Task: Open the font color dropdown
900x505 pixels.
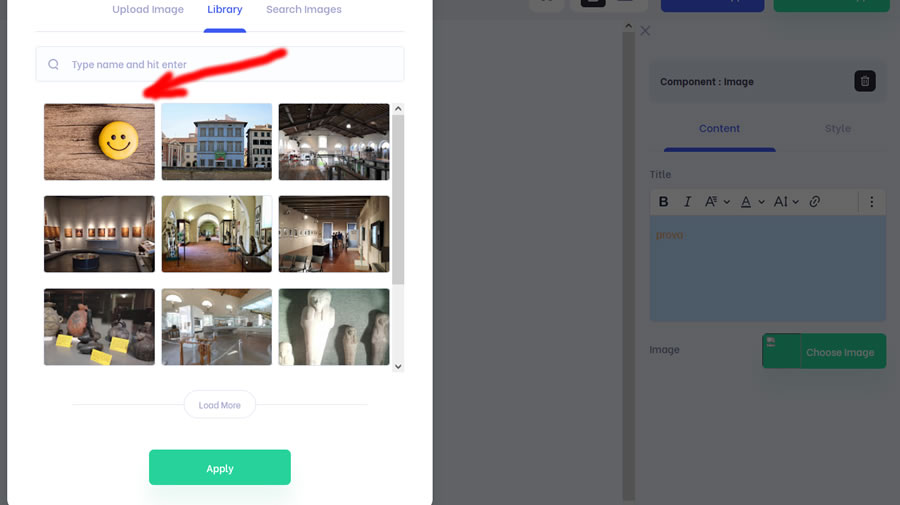Action: 751,202
